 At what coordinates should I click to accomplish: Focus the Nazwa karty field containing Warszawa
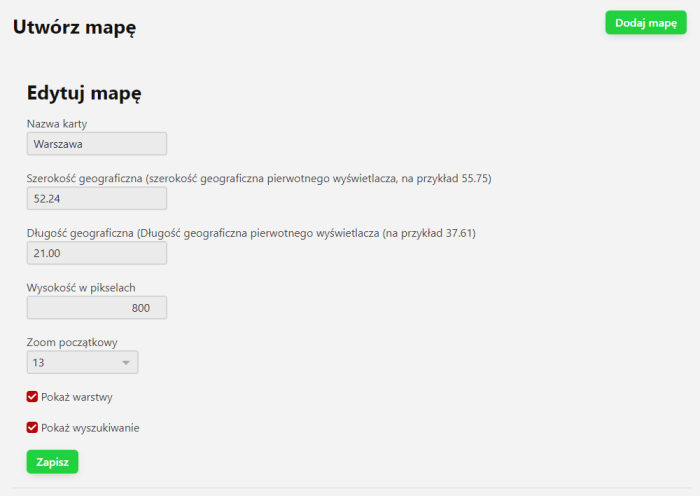coord(96,144)
